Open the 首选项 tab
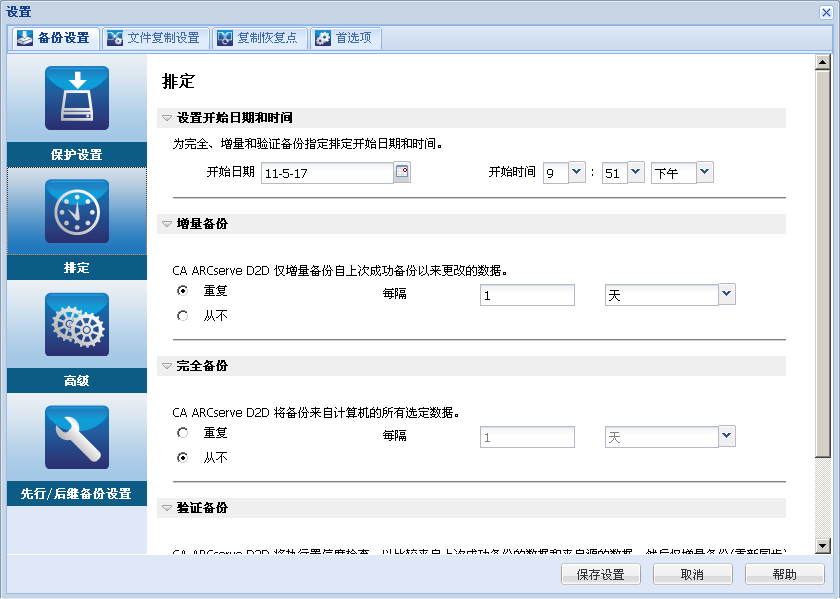 (345, 38)
